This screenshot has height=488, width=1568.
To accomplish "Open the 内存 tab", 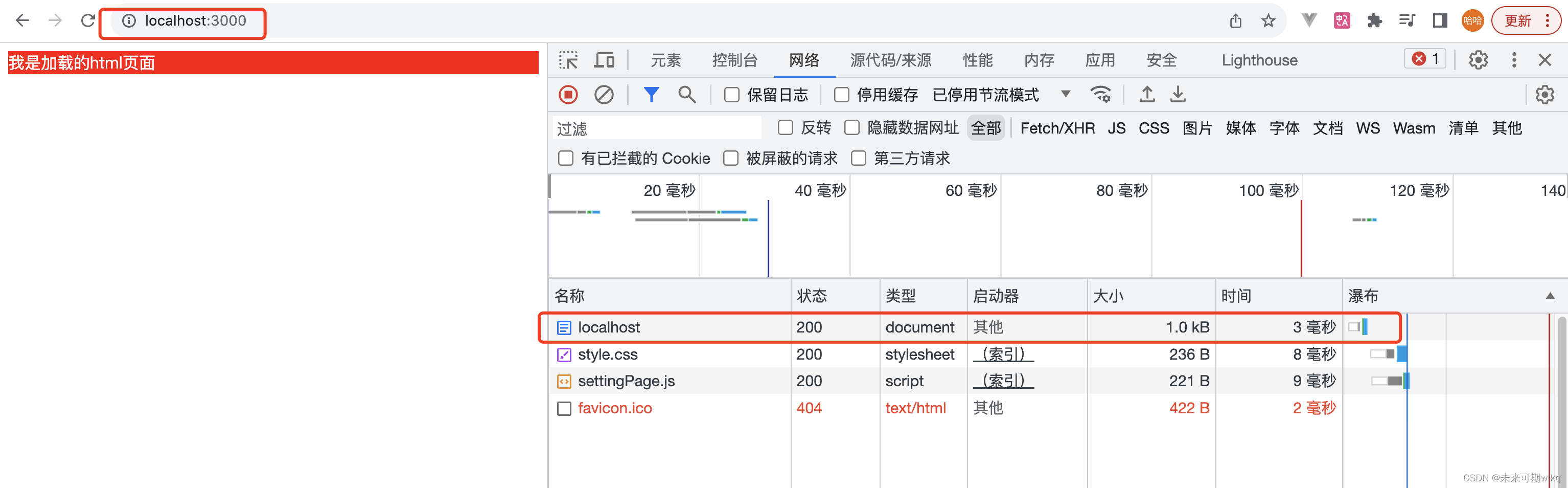I will [1039, 60].
